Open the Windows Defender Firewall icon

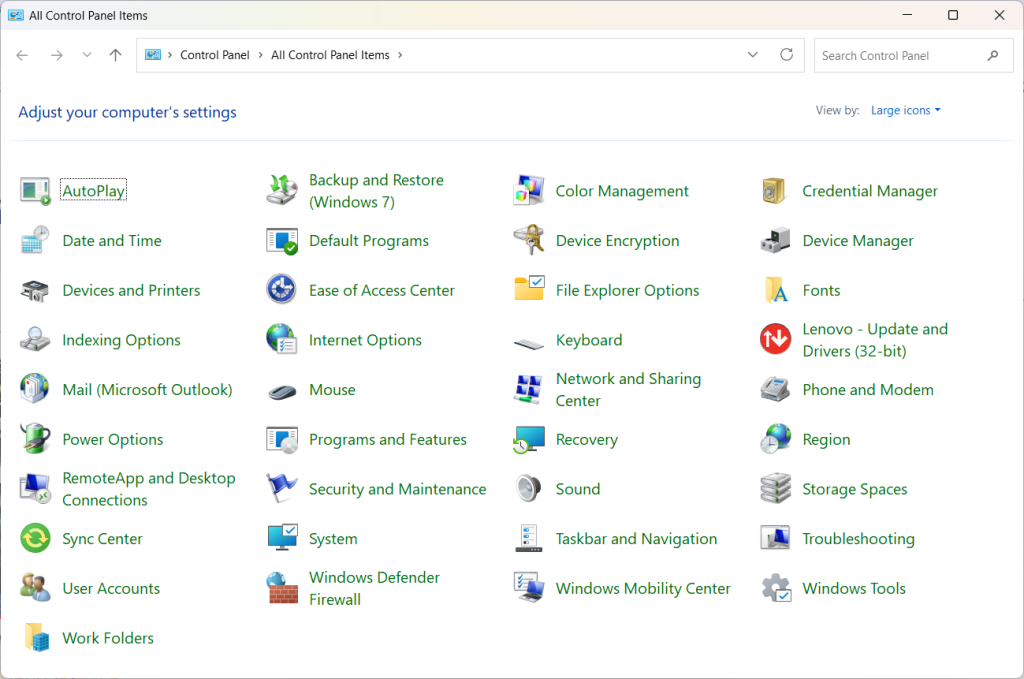[282, 588]
